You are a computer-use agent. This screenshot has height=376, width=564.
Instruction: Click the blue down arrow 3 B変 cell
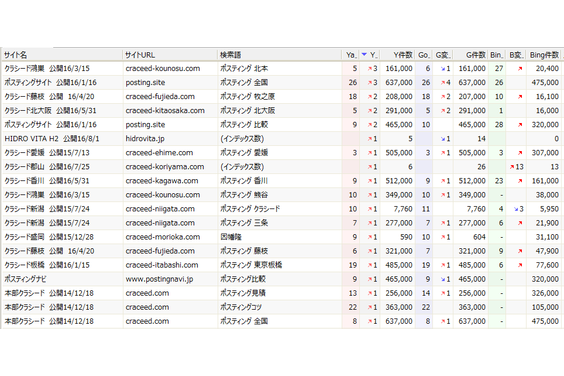click(519, 209)
